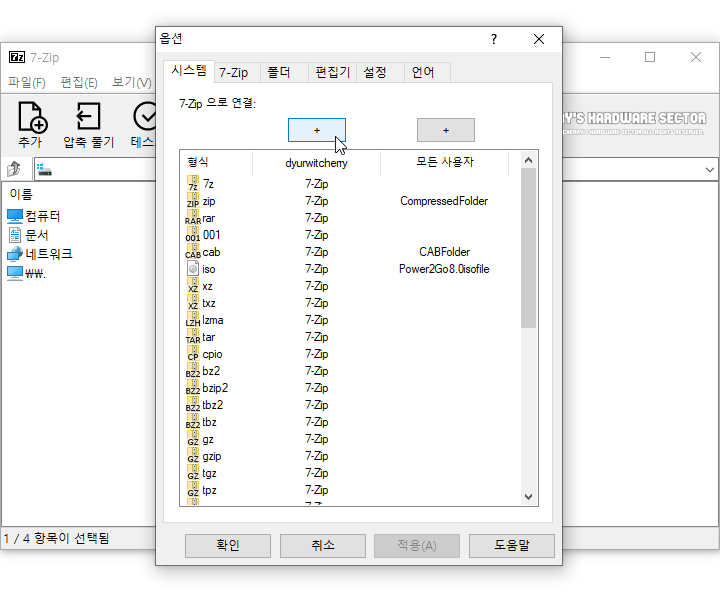Click the ? help button in options title bar

point(494,39)
